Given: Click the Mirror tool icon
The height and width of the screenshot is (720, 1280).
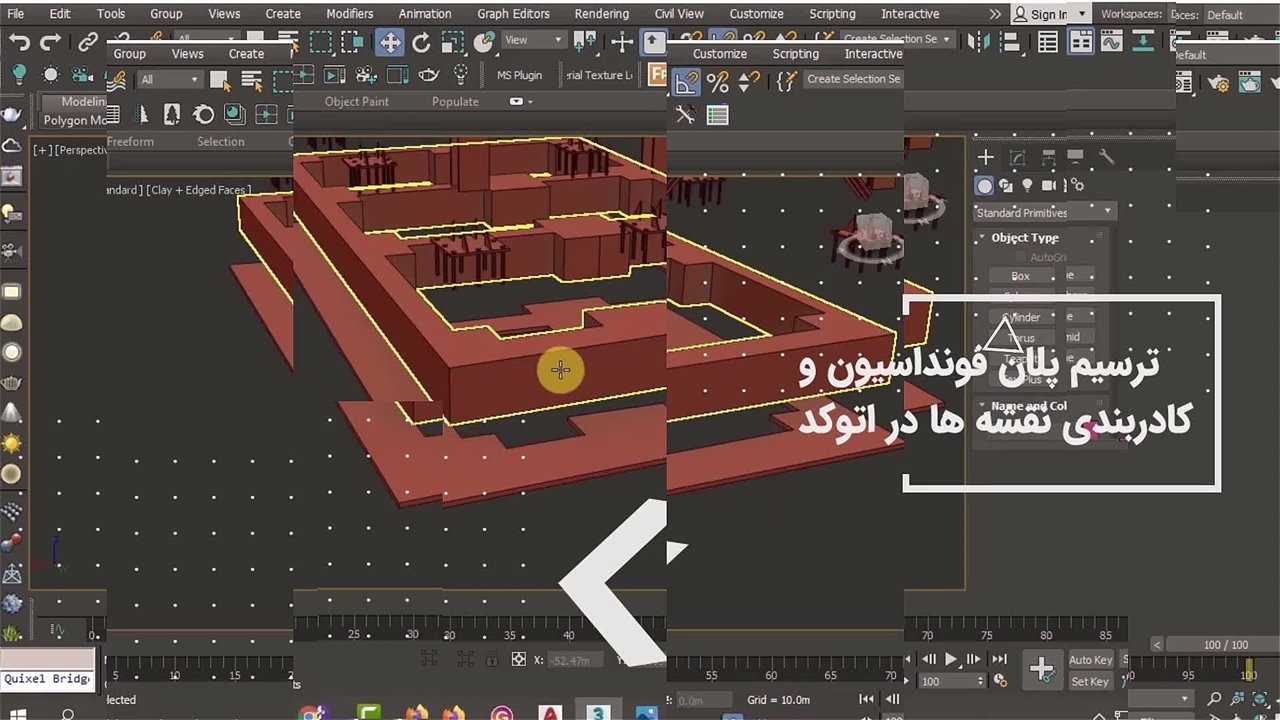Looking at the screenshot, I should (980, 42).
